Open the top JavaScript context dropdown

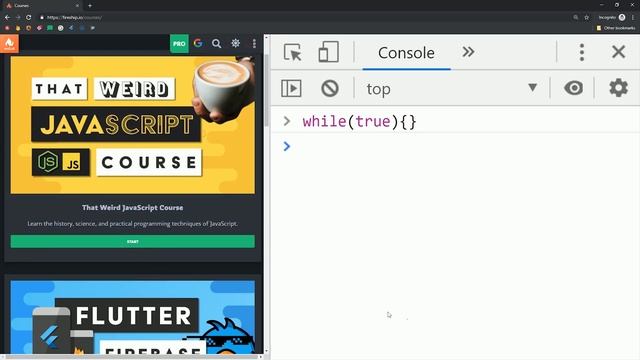click(452, 89)
